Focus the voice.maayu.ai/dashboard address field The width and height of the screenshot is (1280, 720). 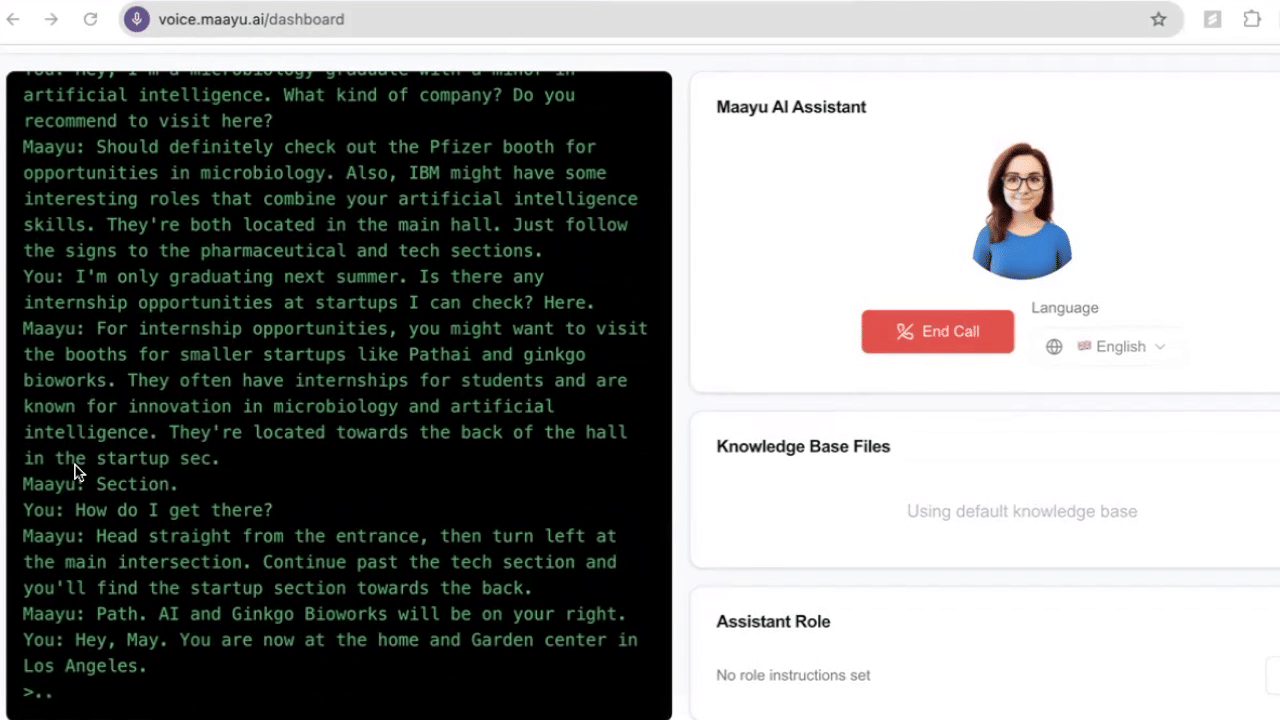pyautogui.click(x=650, y=19)
